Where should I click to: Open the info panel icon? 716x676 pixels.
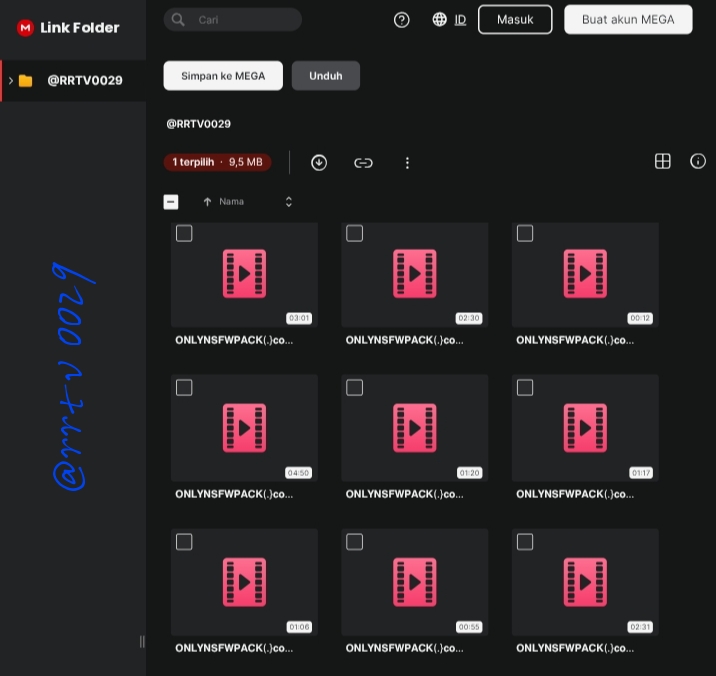(698, 161)
